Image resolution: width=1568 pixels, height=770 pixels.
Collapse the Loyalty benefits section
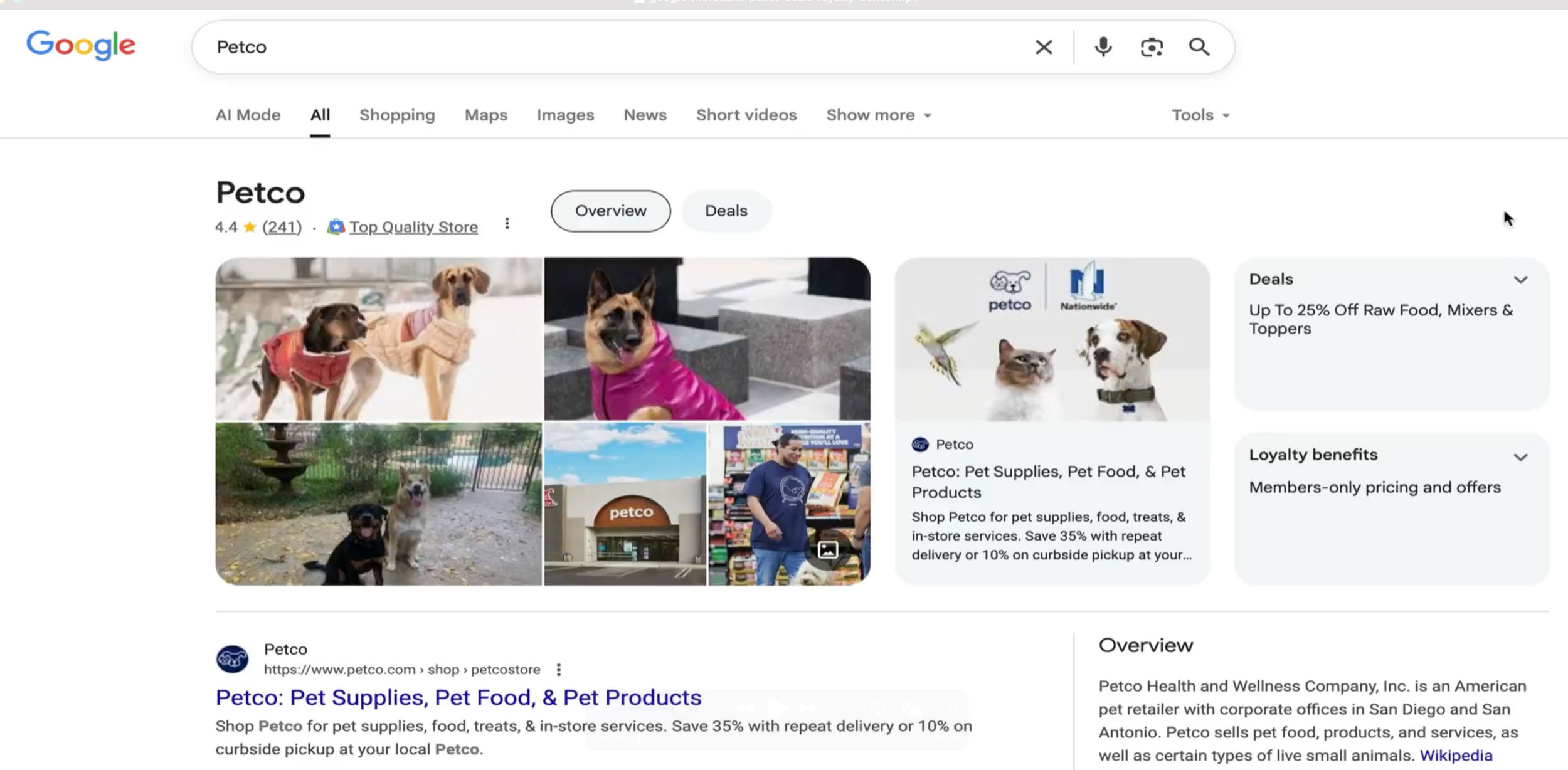1522,456
